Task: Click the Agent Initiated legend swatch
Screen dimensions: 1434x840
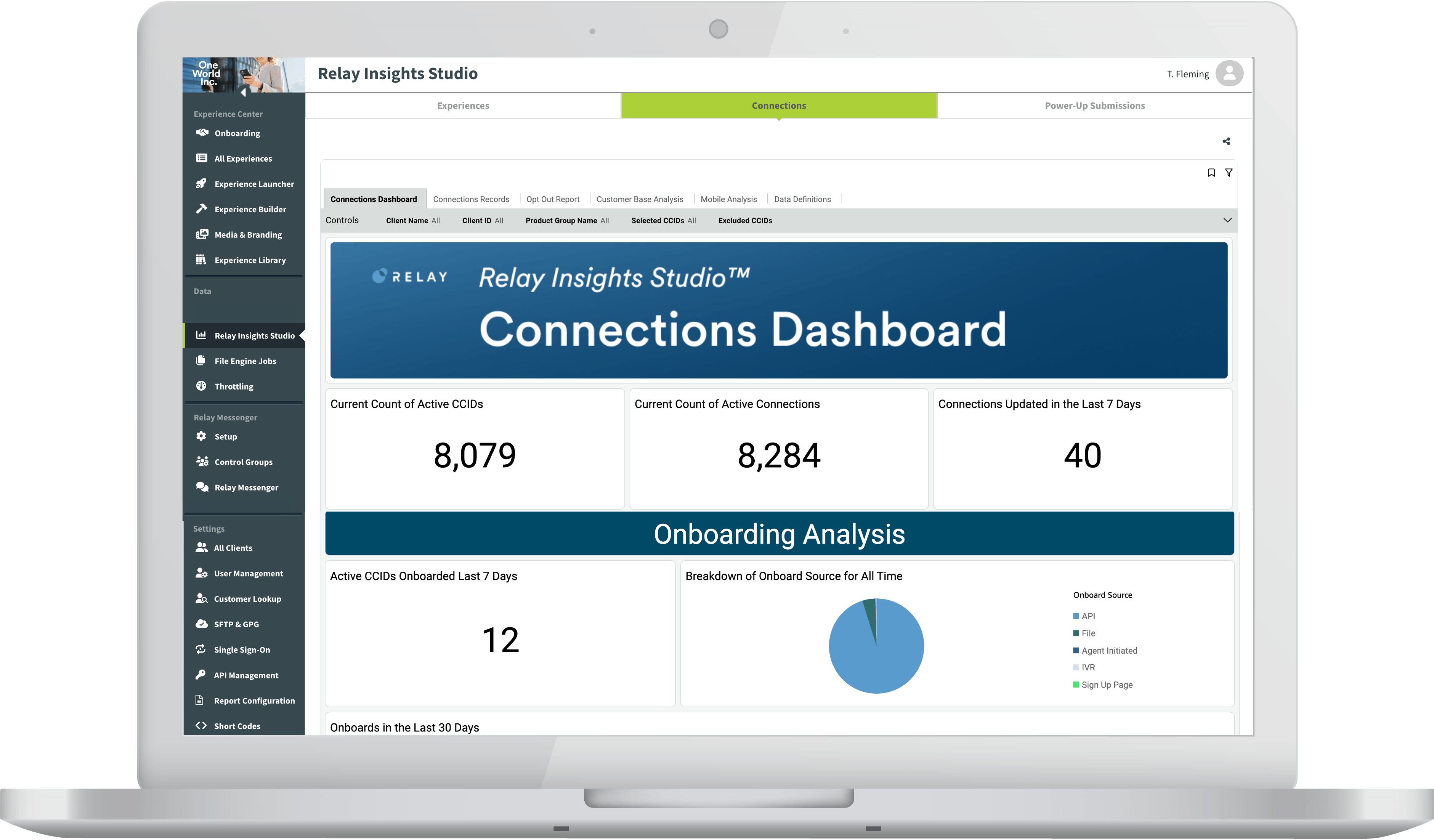Action: [1076, 651]
